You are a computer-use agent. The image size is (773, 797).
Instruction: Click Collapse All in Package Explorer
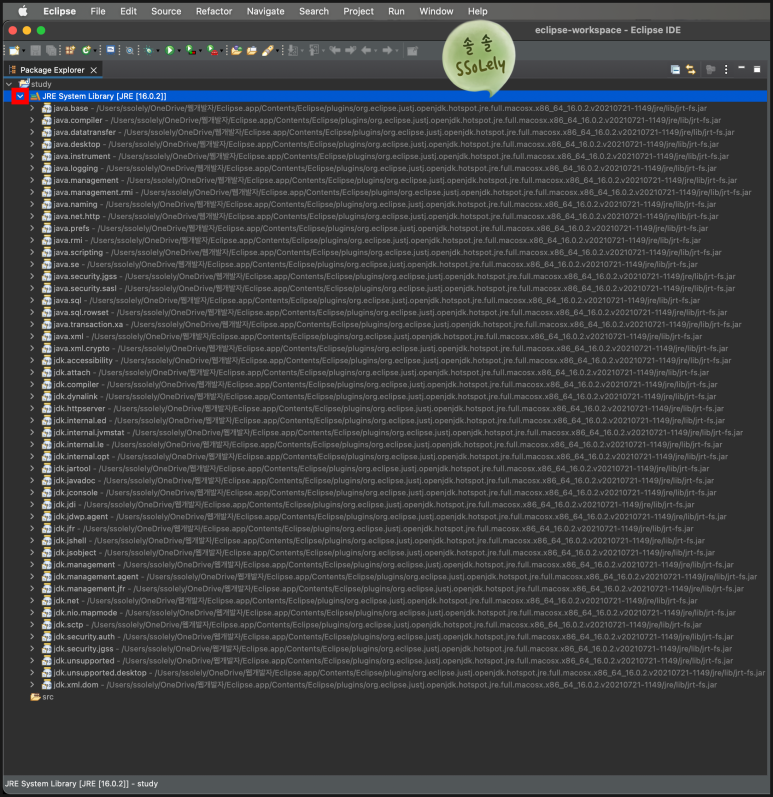point(675,70)
